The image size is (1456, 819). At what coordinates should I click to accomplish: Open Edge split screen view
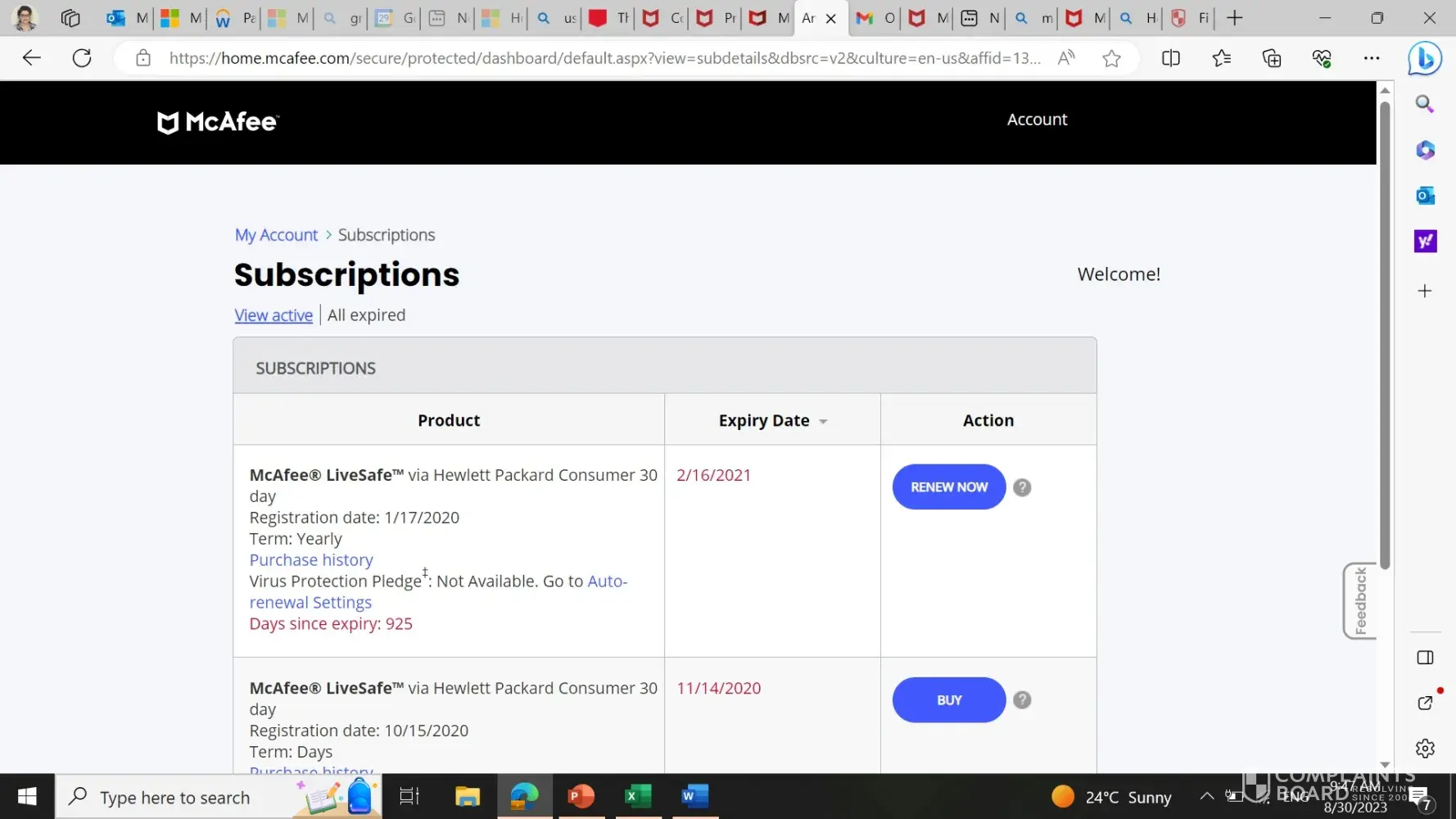[x=1171, y=58]
